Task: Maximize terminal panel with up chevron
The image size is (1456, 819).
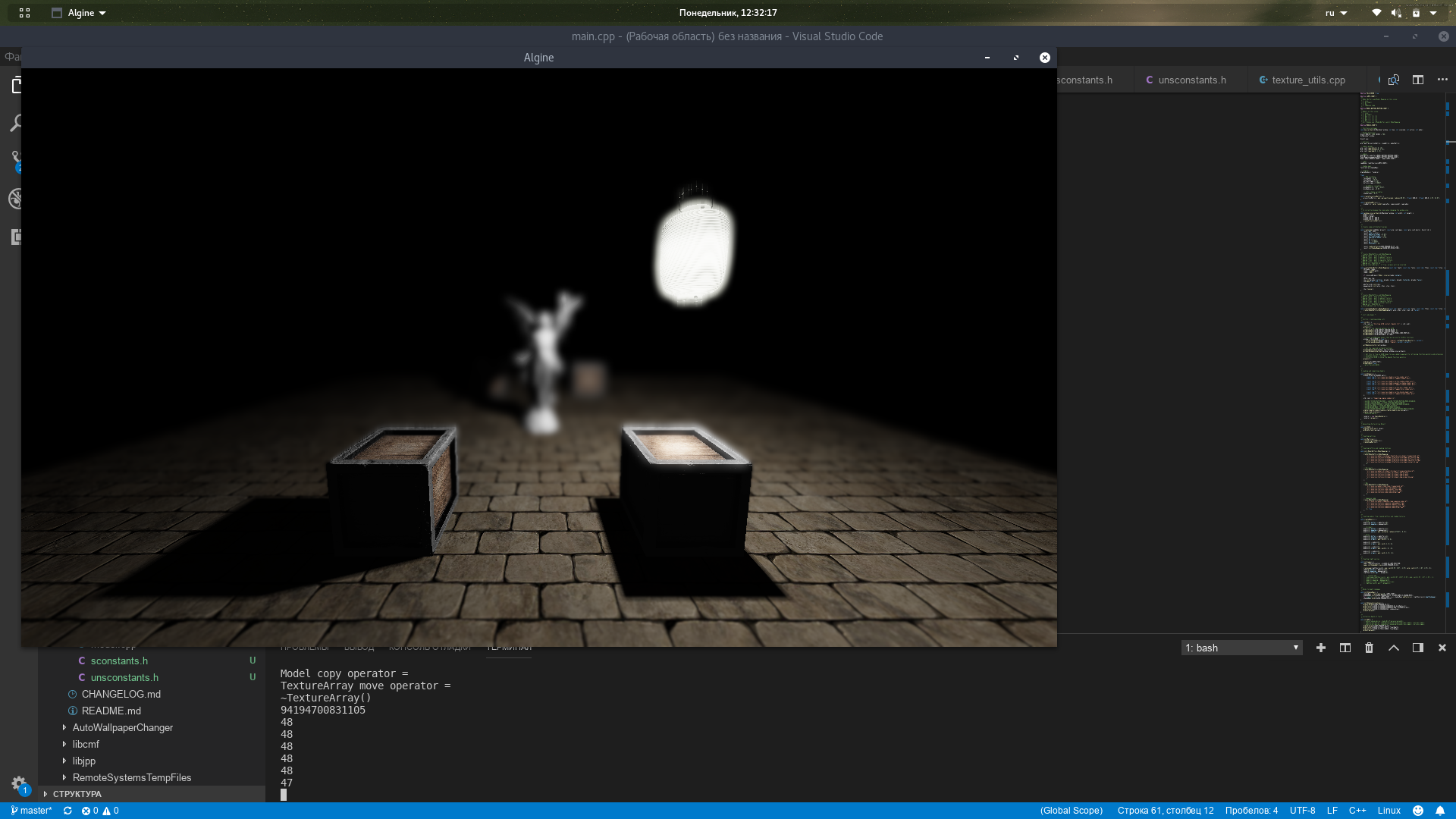Action: [1393, 648]
